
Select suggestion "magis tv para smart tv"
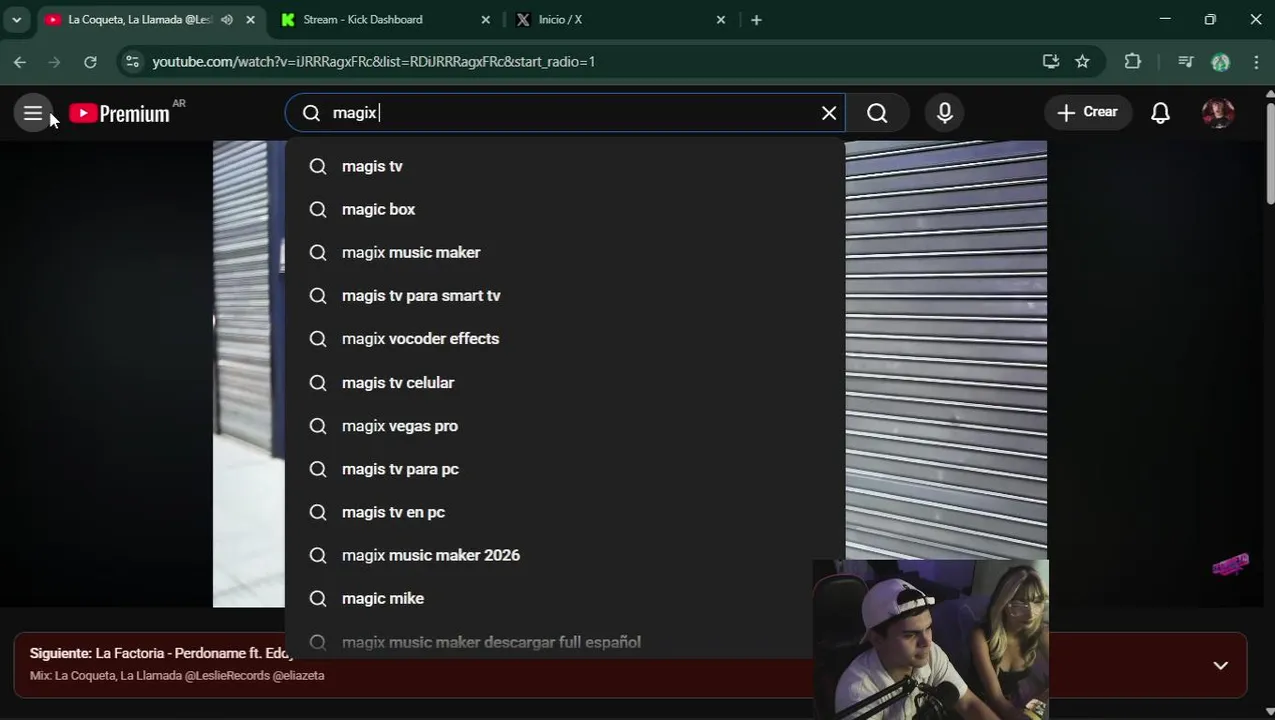[565, 295]
